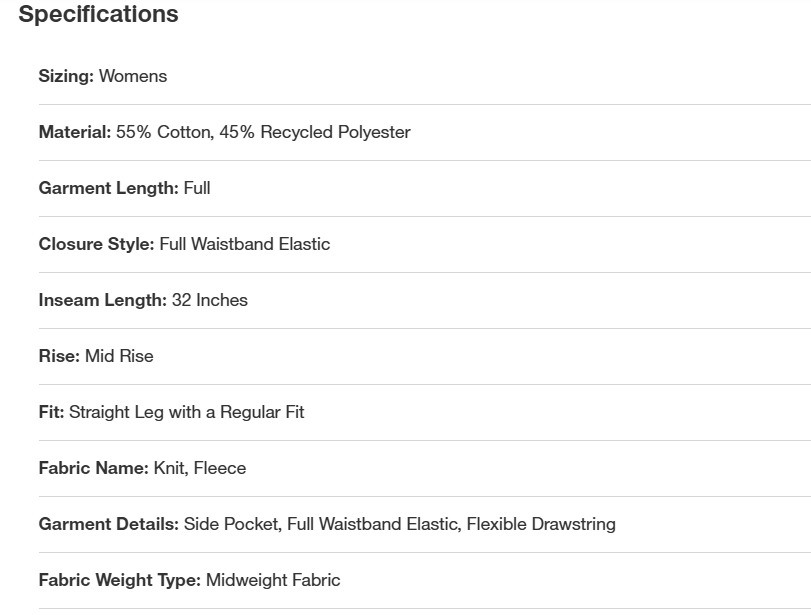Image resolution: width=811 pixels, height=615 pixels.
Task: Click the Material label
Action: [x=74, y=132]
